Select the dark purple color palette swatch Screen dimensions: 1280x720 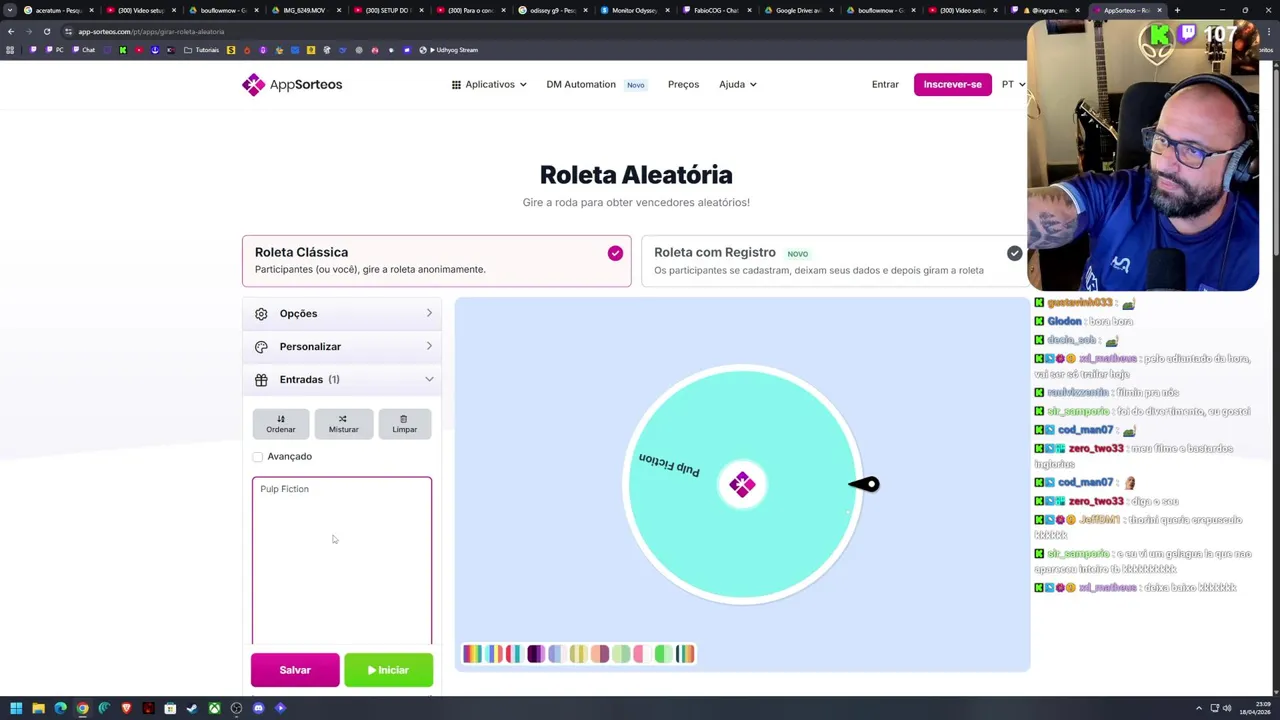coord(535,654)
